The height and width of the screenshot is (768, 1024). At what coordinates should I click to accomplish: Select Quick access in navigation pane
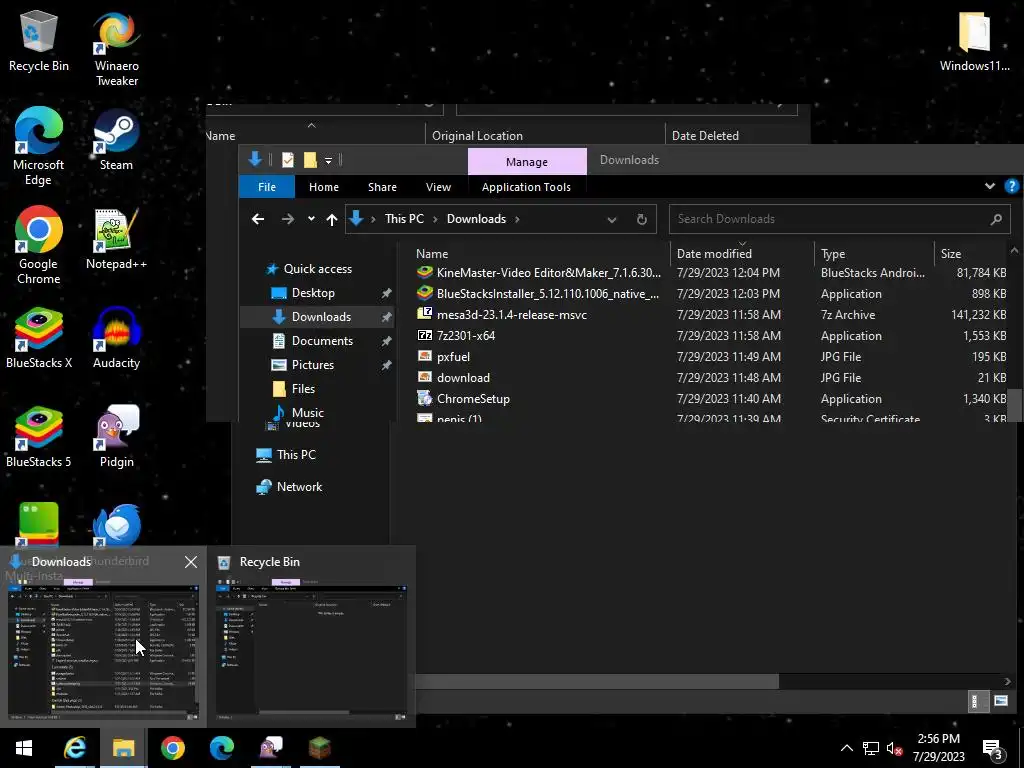(x=317, y=269)
